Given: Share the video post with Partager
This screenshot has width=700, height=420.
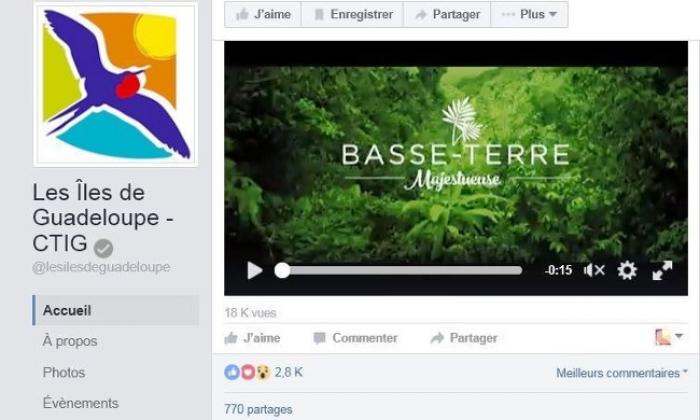Looking at the screenshot, I should (464, 338).
